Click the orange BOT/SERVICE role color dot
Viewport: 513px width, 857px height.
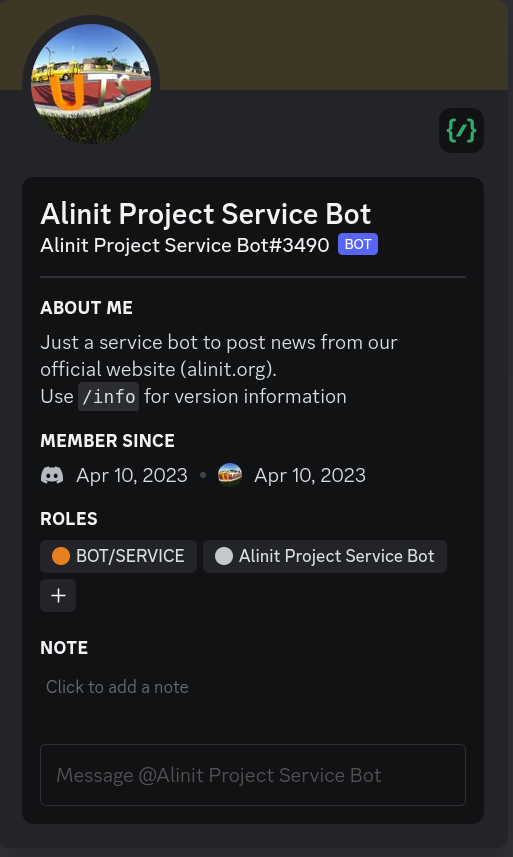(61, 556)
